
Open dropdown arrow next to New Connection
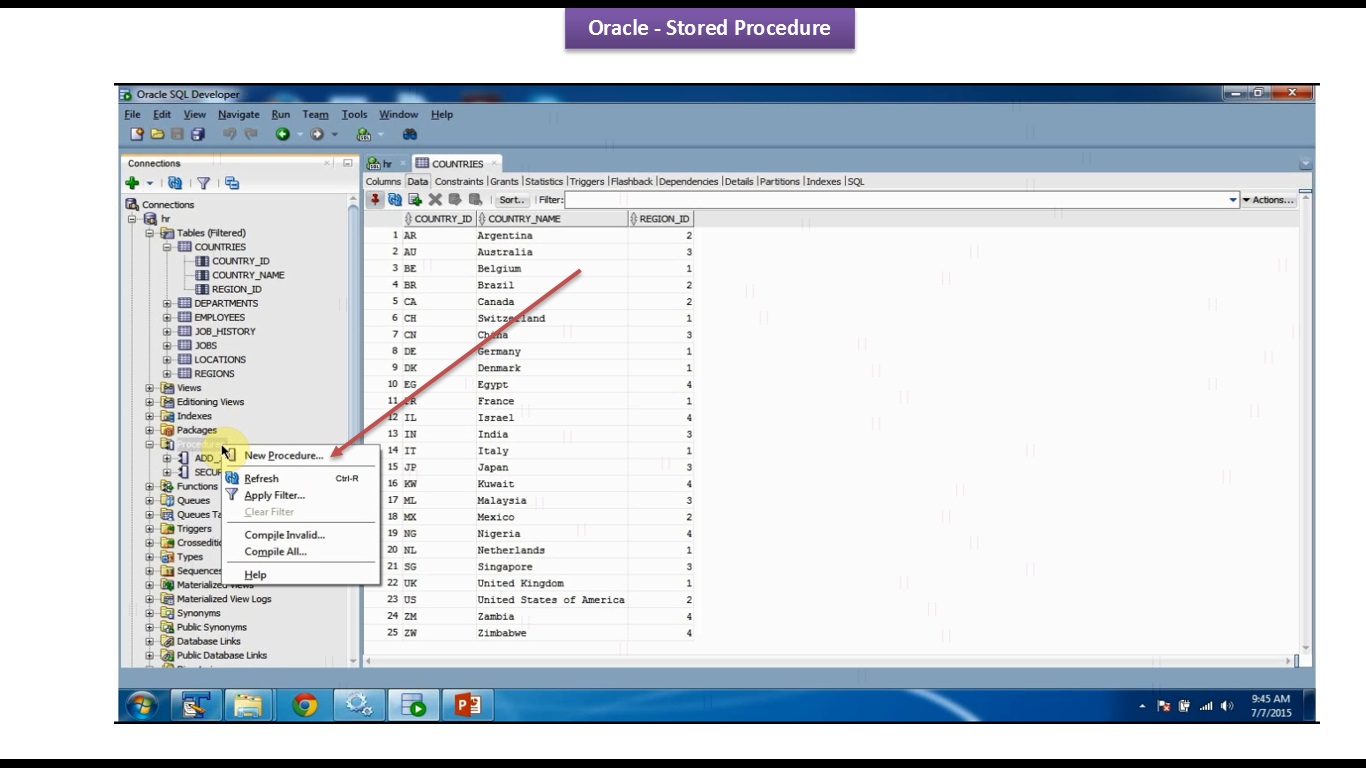click(150, 183)
